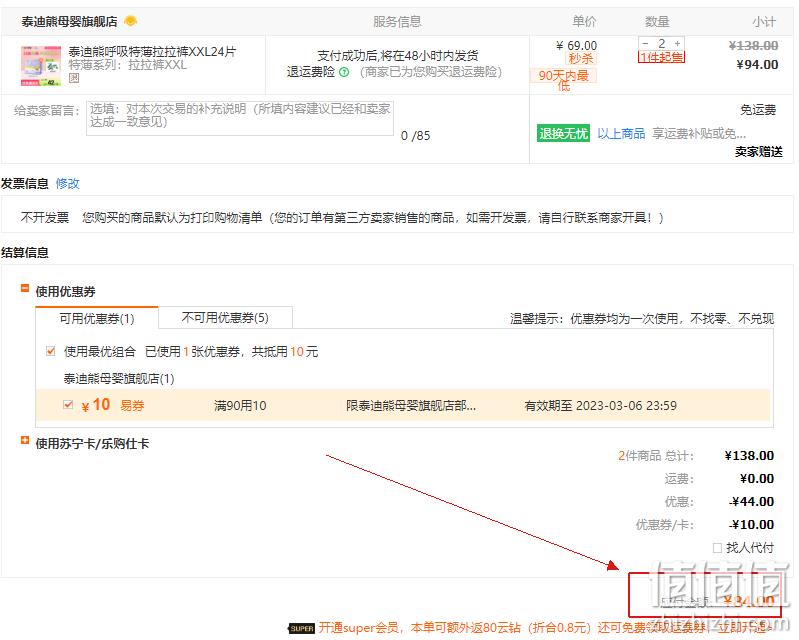
Task: Click 修改 to edit invoice info
Action: [67, 183]
